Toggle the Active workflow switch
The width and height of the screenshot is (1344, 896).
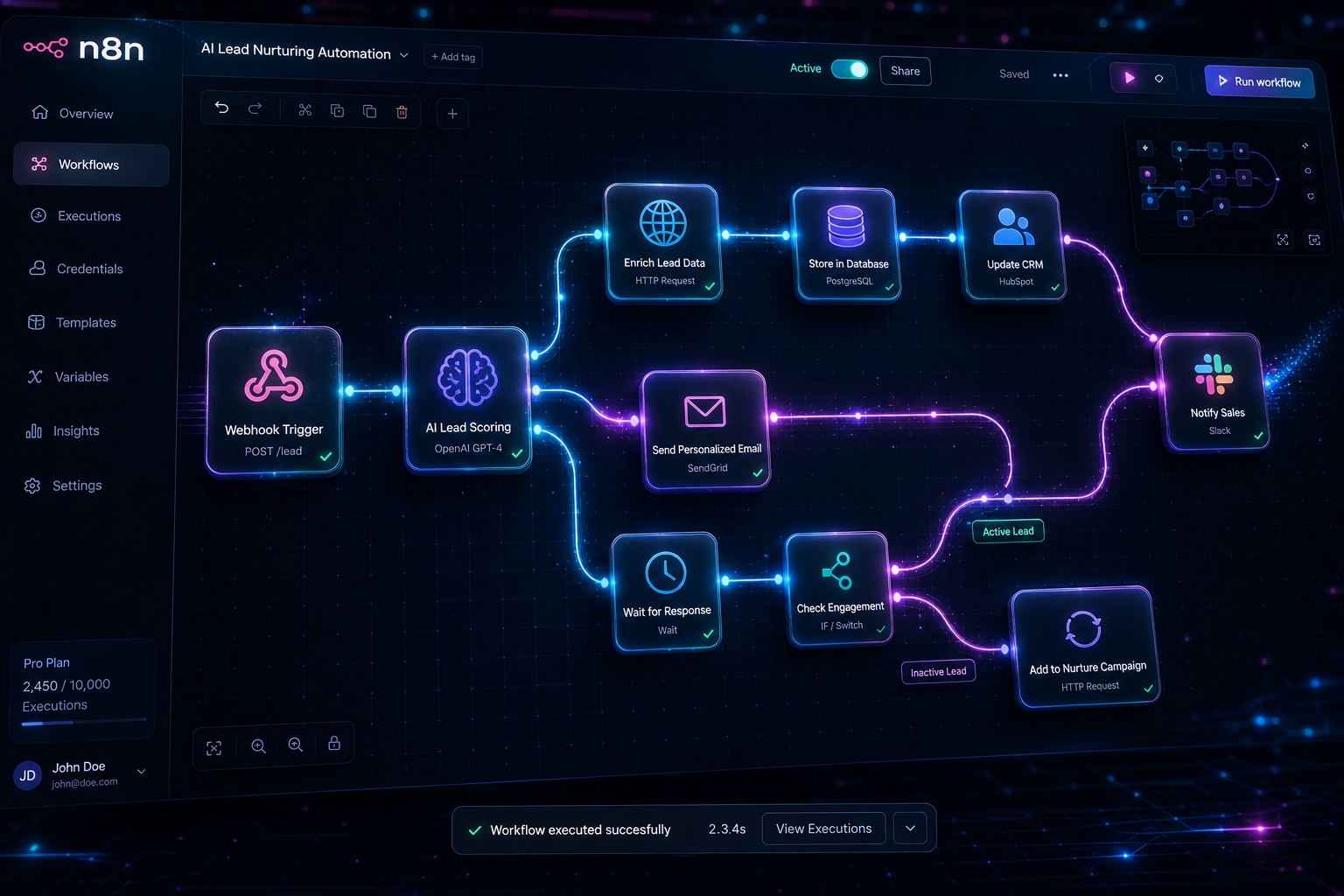coord(850,69)
